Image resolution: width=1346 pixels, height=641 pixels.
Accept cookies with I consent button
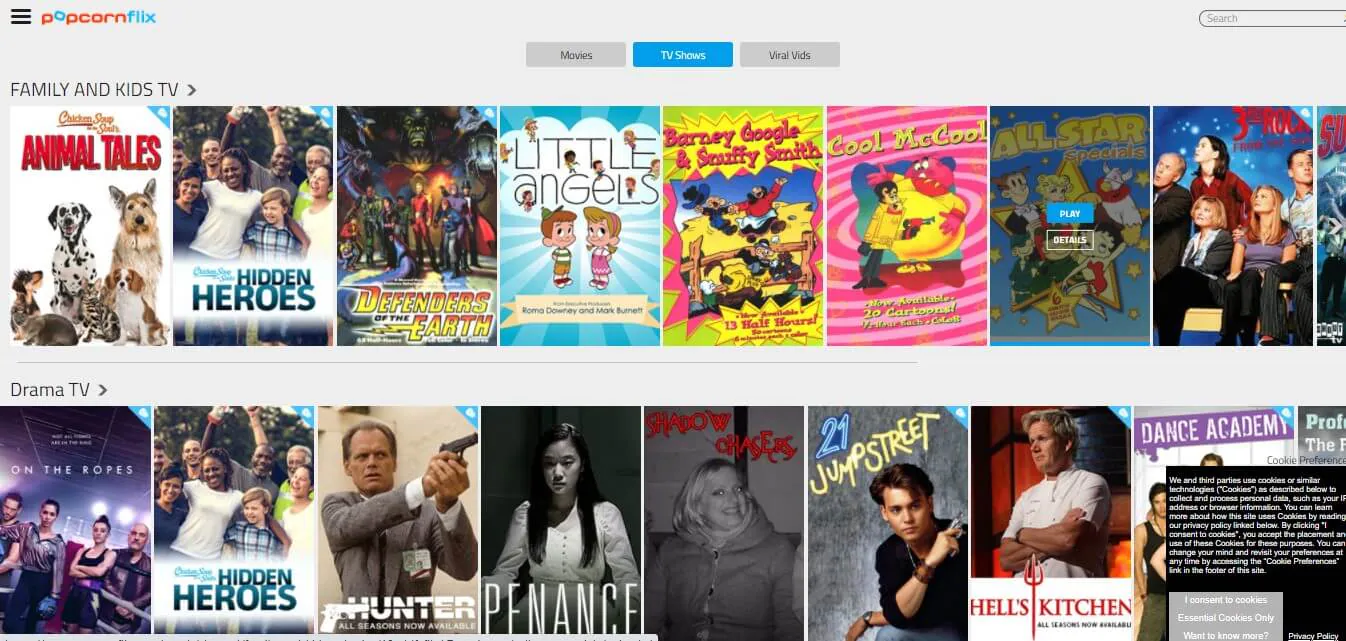[x=1225, y=600]
